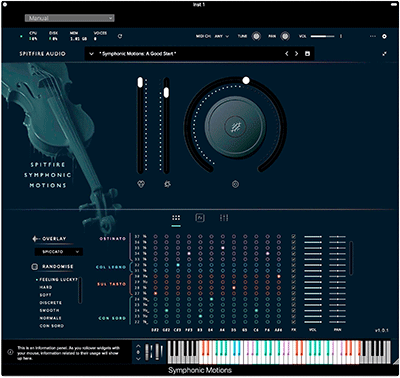
Task: Toggle FX checkbox for row 34
Action: [293, 254]
